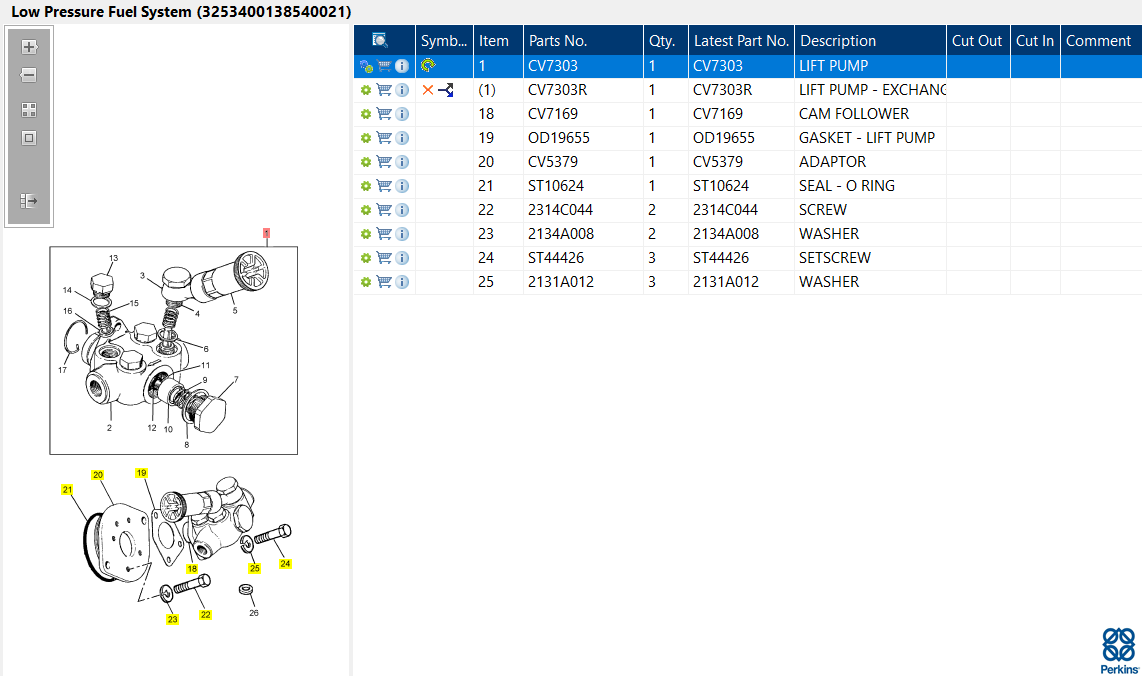
Task: Select callout 23 on the diagram
Action: tap(172, 619)
